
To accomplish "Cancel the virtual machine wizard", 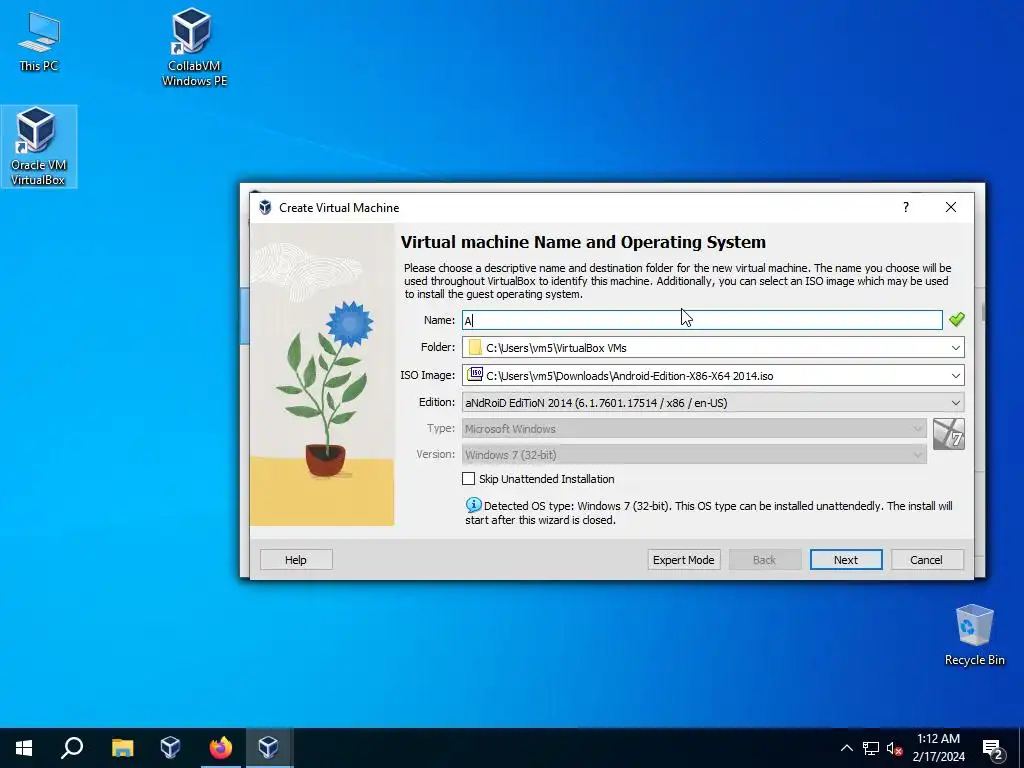I will pyautogui.click(x=927, y=560).
